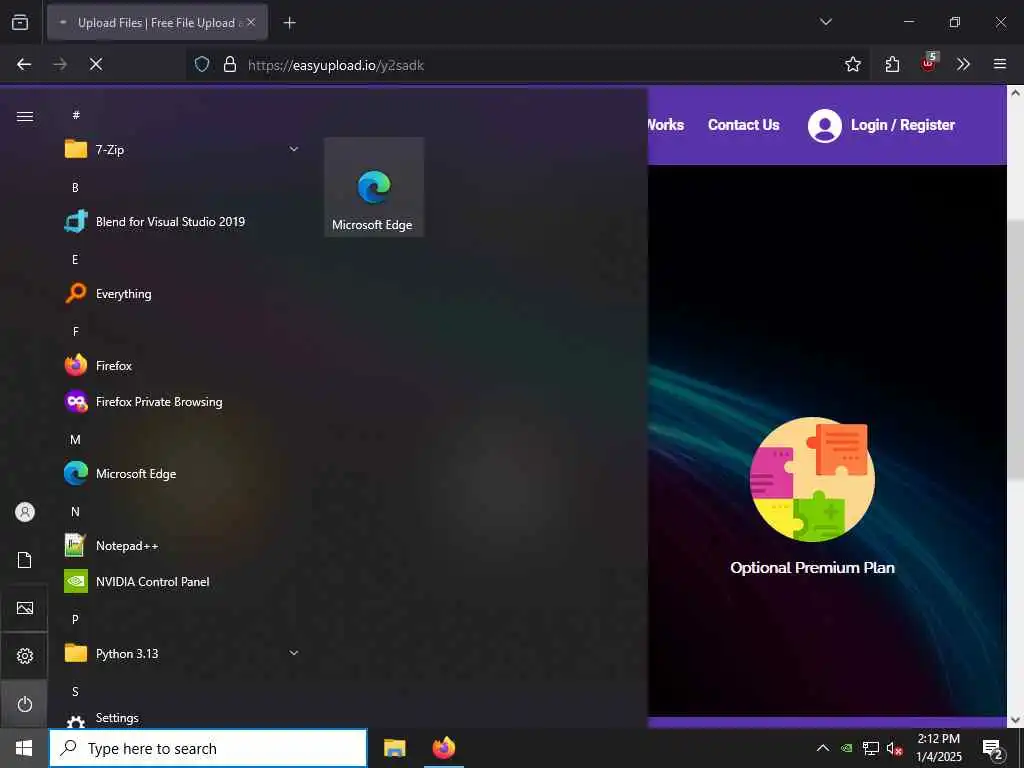Go back to the previous page
This screenshot has height=768, width=1024.
pyautogui.click(x=24, y=64)
